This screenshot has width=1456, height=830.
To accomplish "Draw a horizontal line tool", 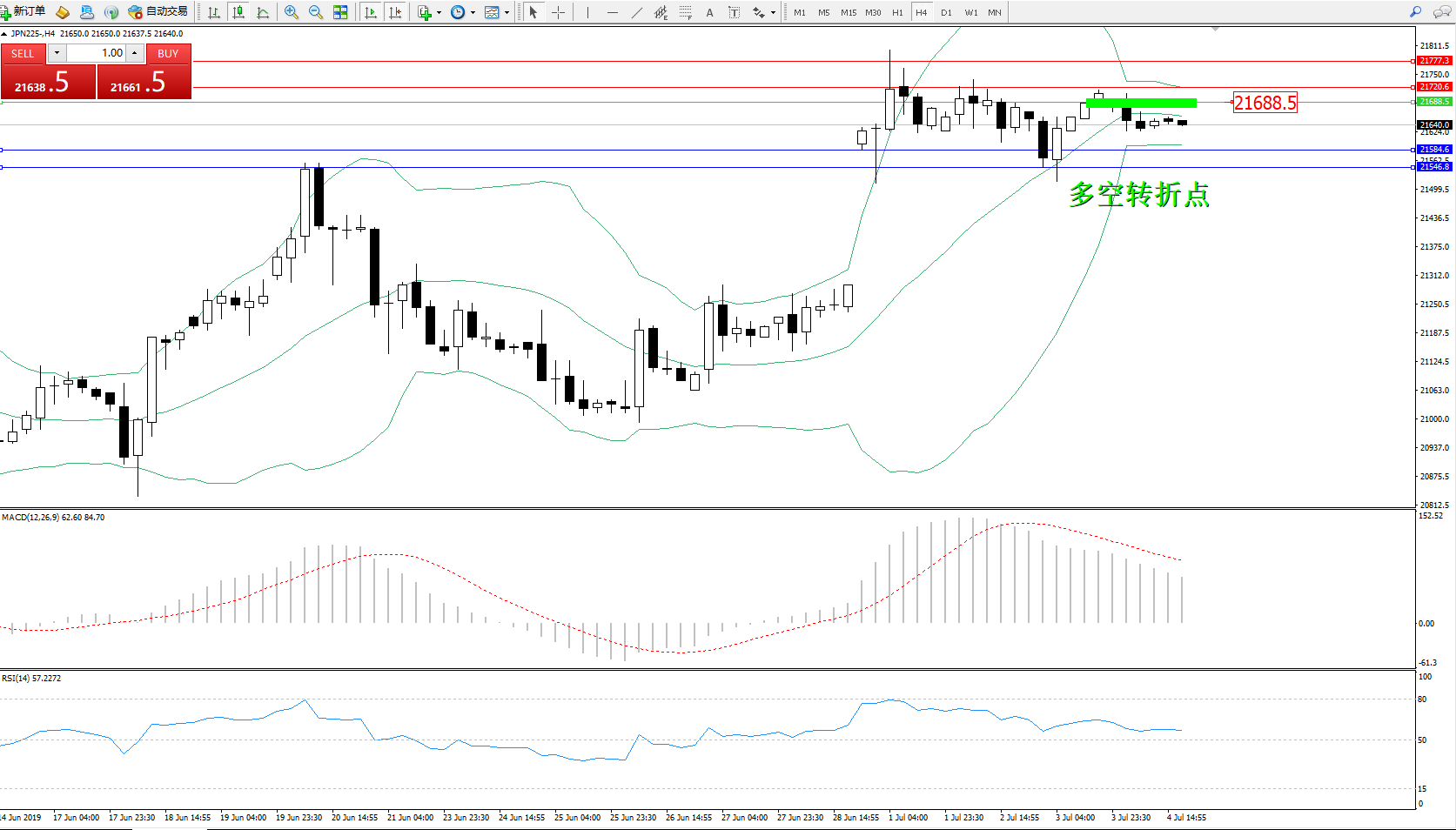I will point(613,12).
